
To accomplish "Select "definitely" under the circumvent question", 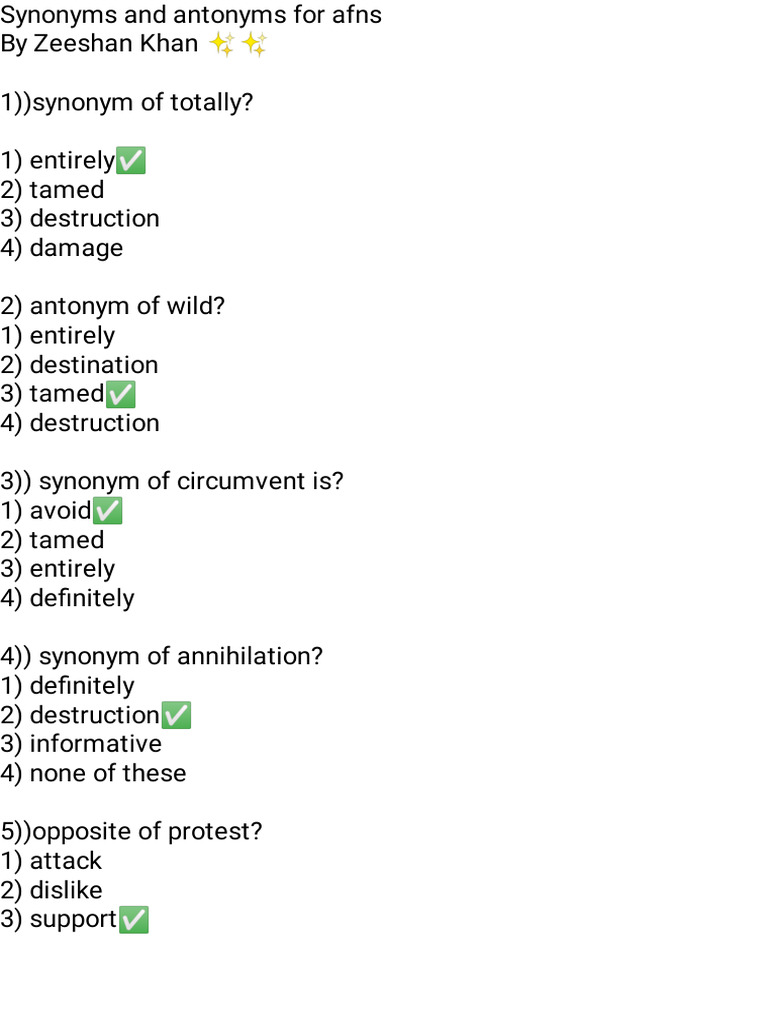I will [x=81, y=598].
